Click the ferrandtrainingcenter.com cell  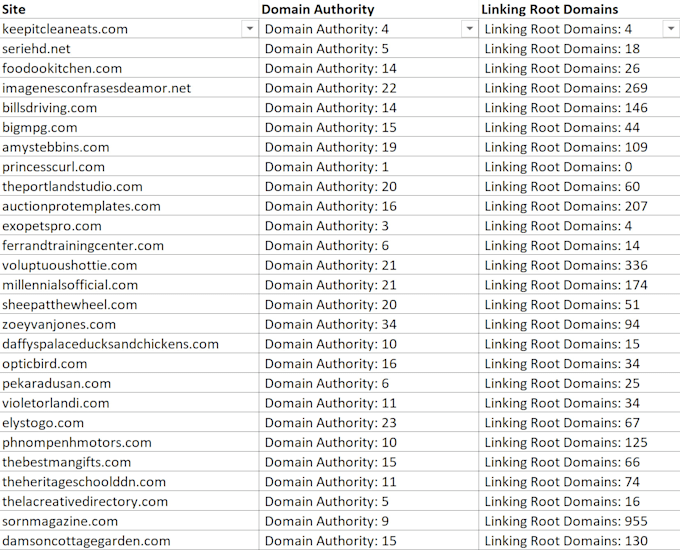pyautogui.click(x=129, y=245)
